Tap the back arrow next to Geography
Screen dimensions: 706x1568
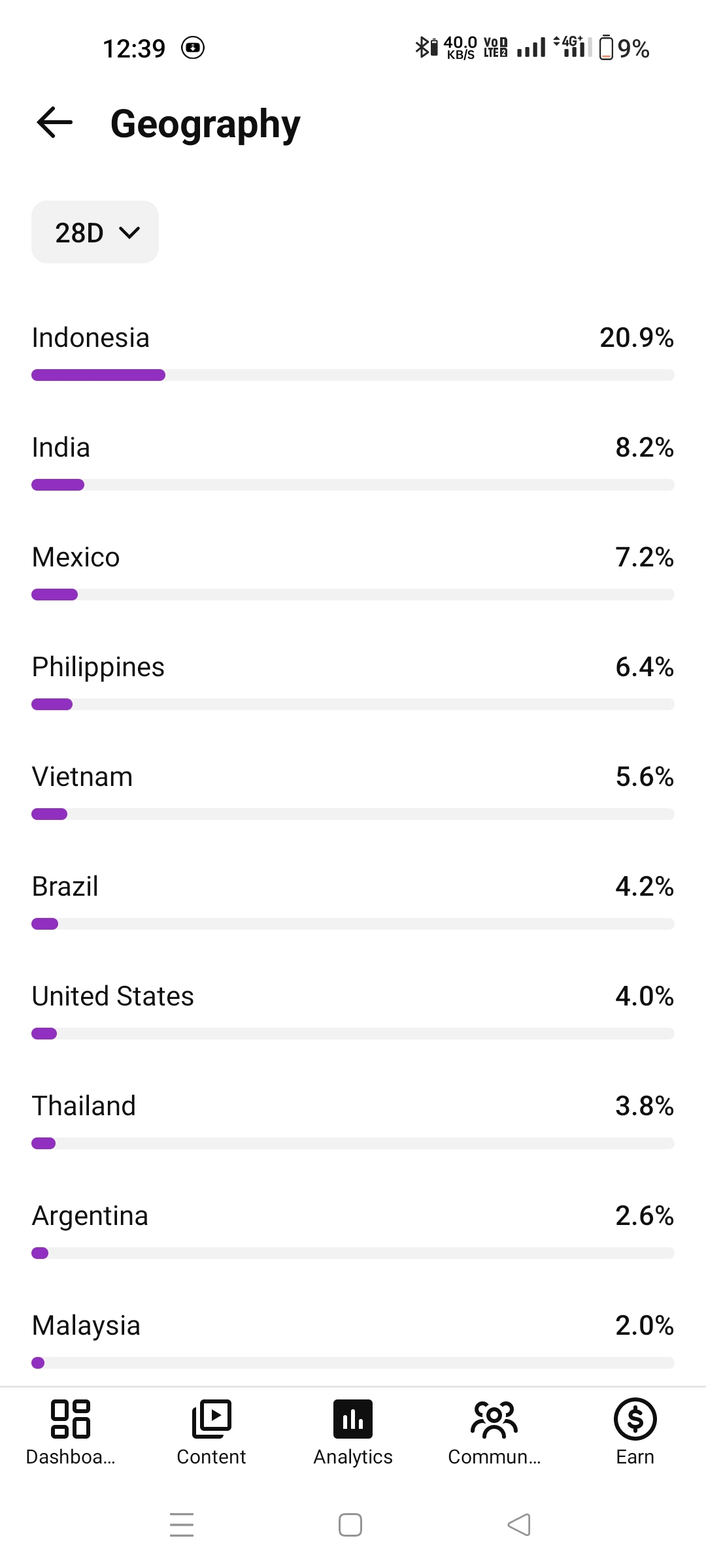pos(55,123)
